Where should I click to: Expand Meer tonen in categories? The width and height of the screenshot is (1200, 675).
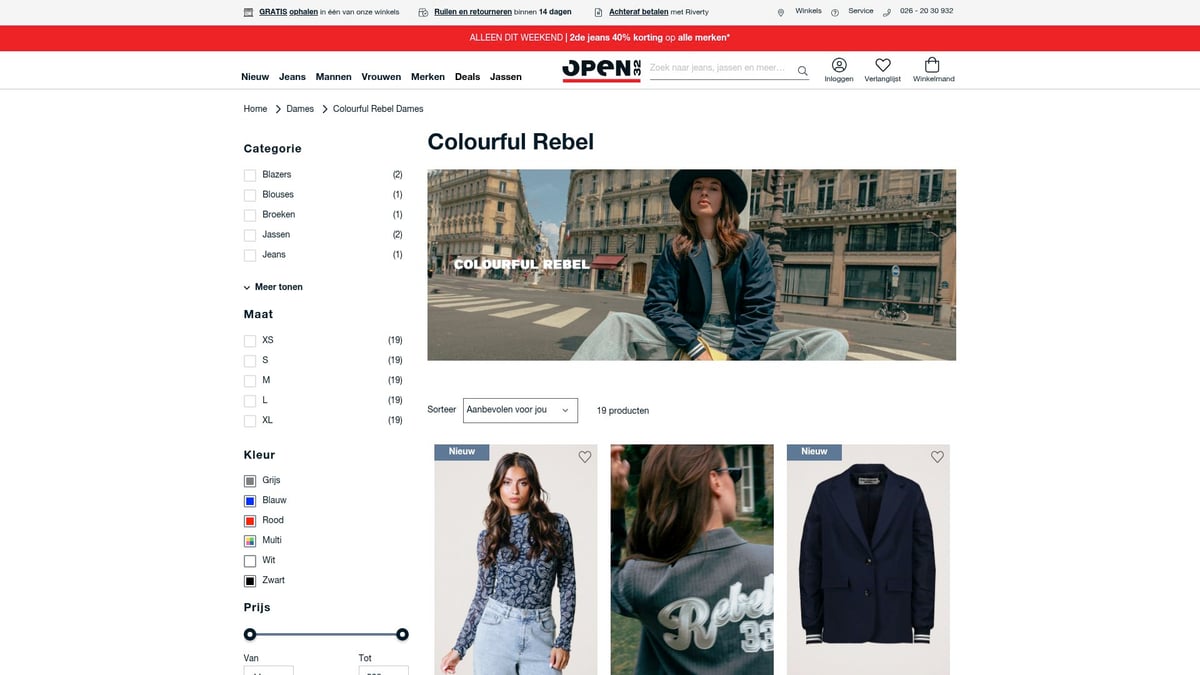273,287
